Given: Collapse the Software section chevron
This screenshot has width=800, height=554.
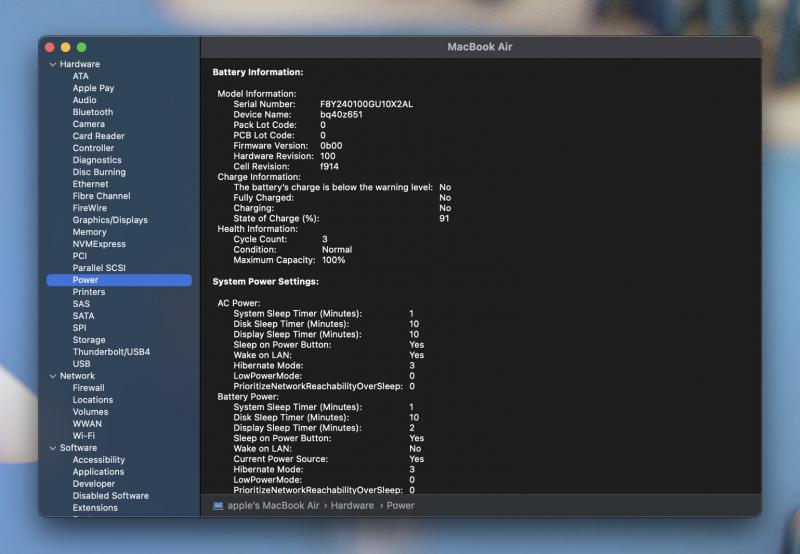Looking at the screenshot, I should click(x=53, y=448).
